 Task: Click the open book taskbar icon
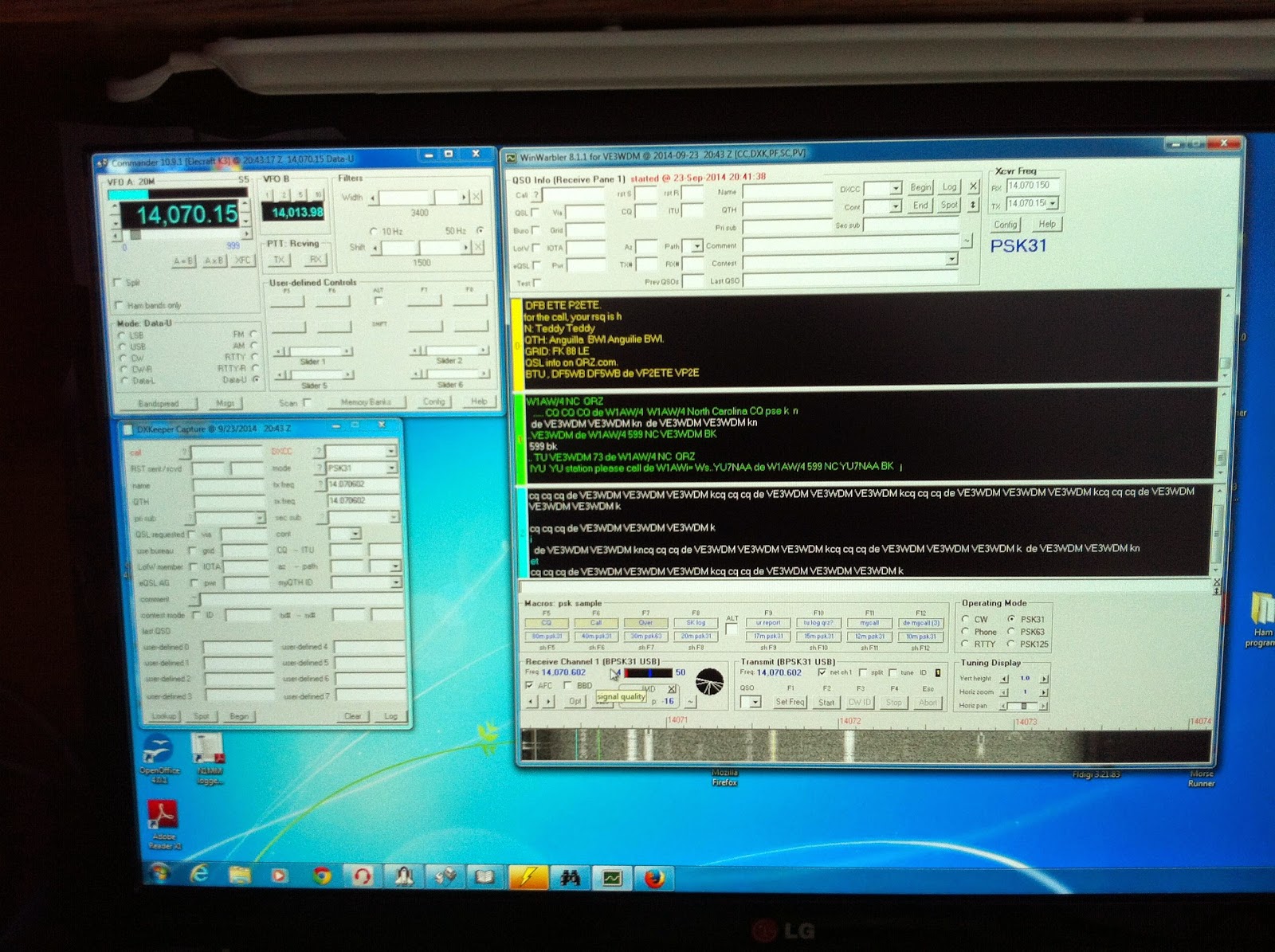(485, 877)
